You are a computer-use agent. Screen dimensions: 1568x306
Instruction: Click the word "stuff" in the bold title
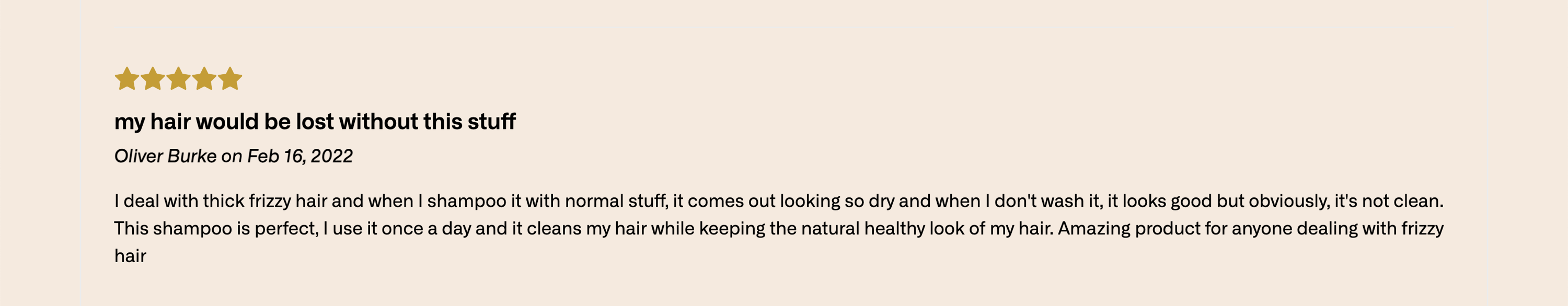pyautogui.click(x=491, y=122)
